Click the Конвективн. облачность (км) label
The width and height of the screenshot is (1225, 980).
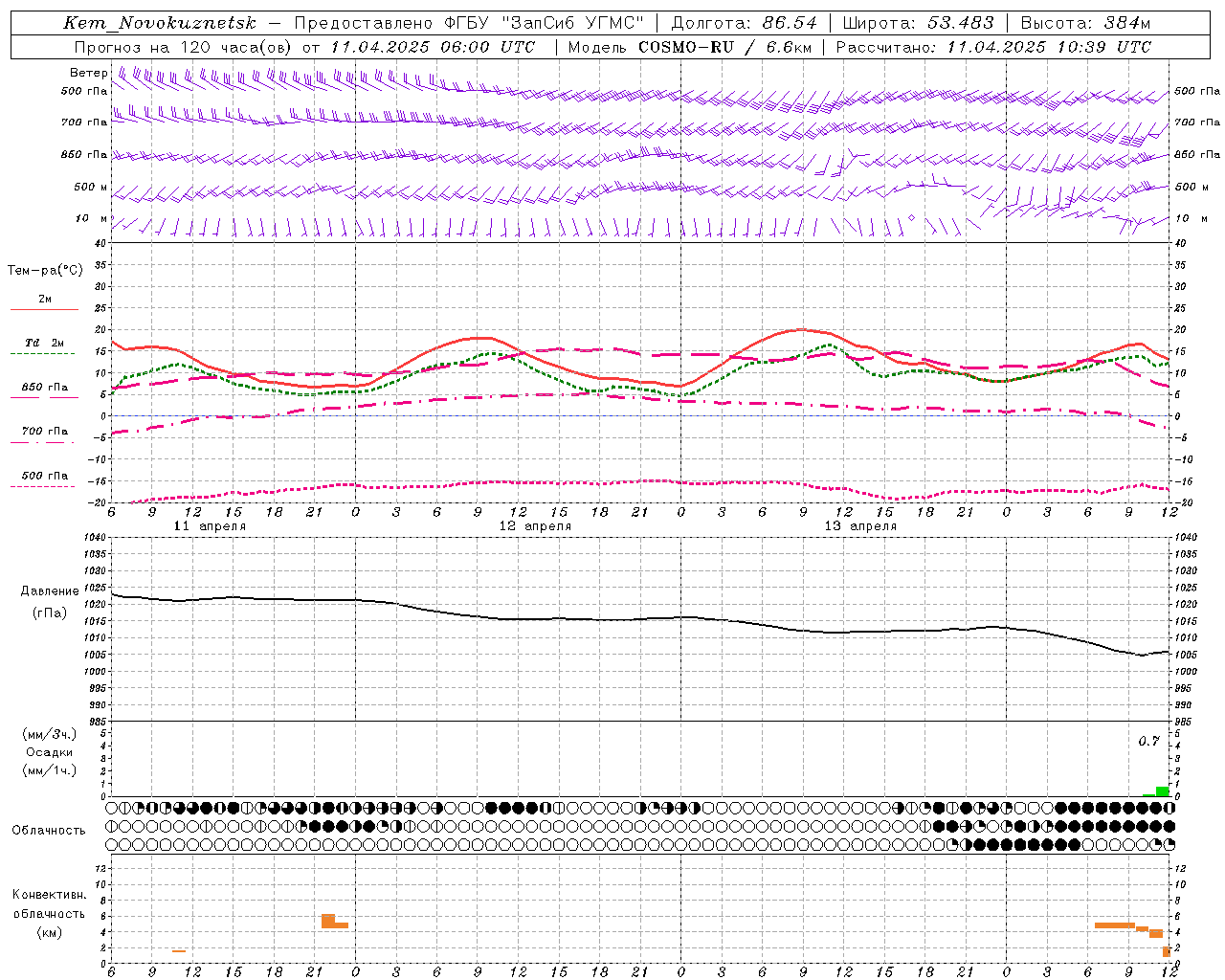point(50,913)
